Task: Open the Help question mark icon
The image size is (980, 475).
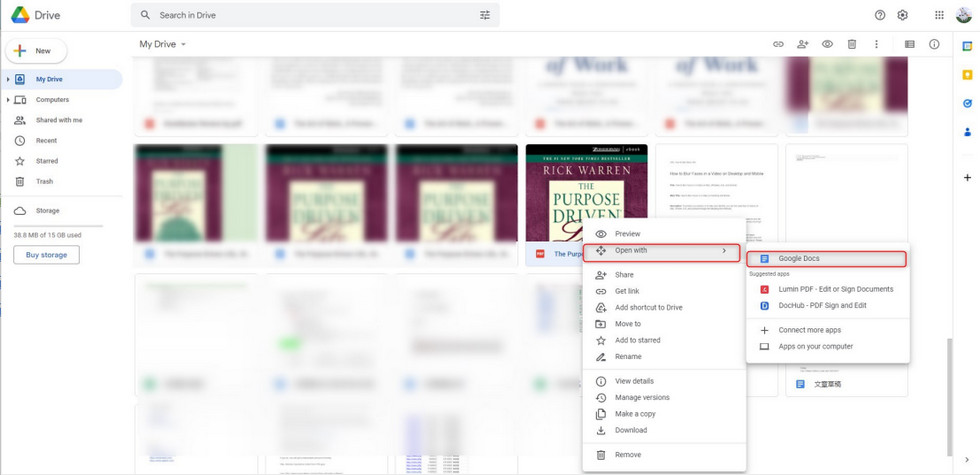Action: (880, 15)
